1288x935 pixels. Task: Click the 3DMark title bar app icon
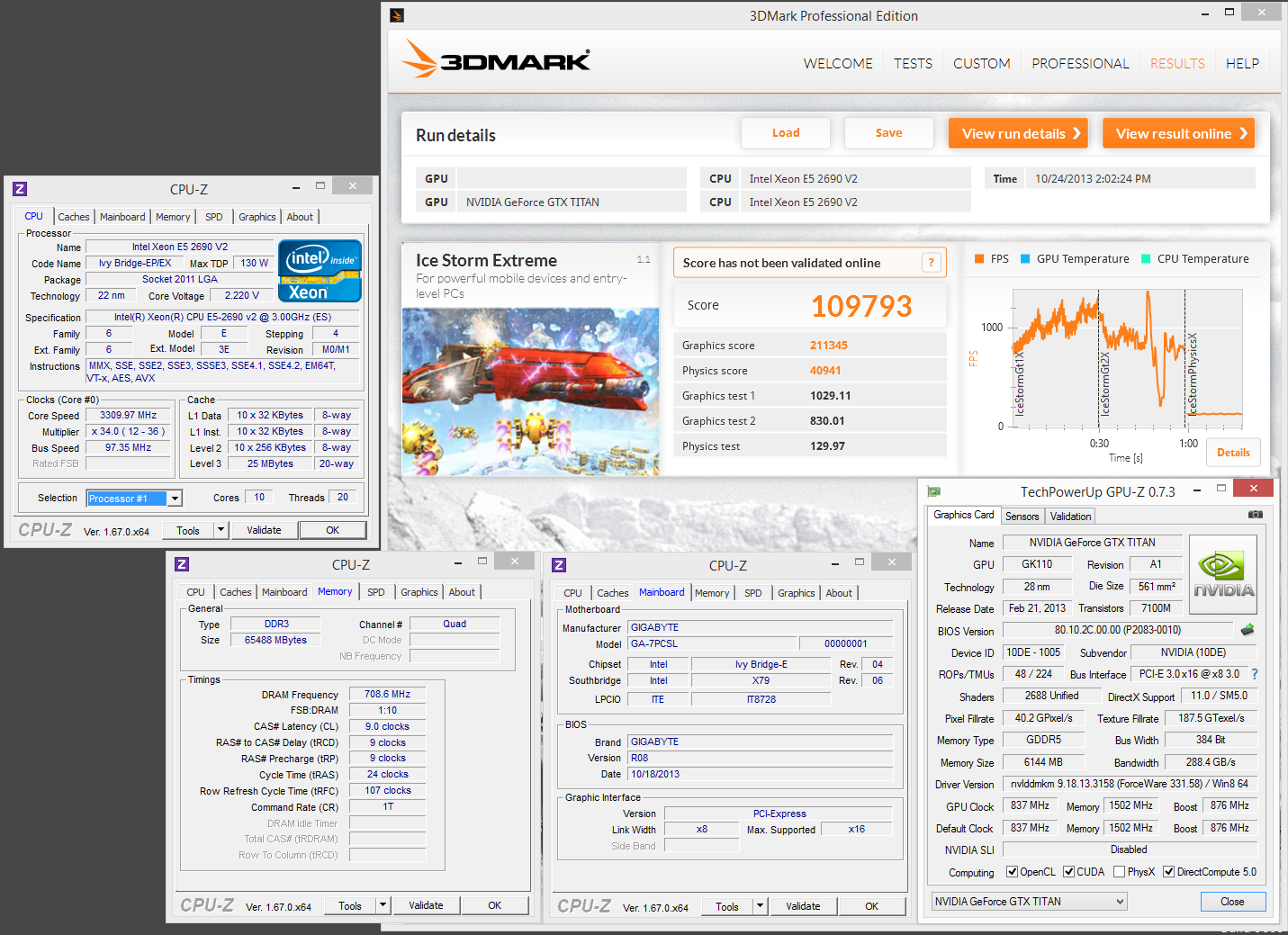pyautogui.click(x=397, y=15)
